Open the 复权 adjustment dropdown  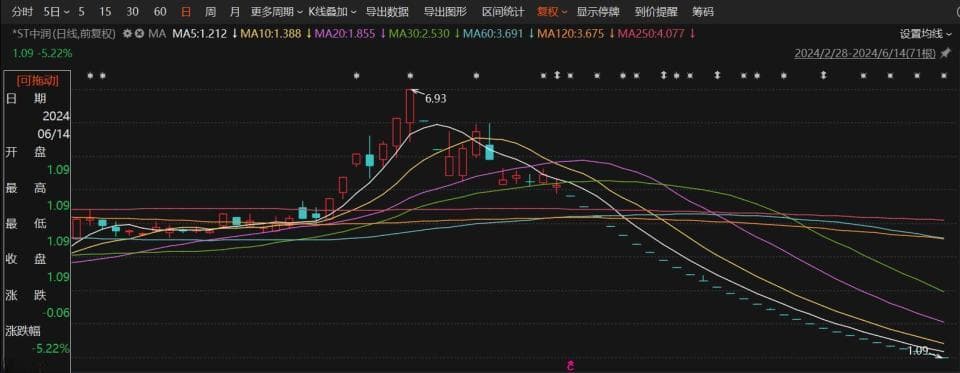point(552,12)
